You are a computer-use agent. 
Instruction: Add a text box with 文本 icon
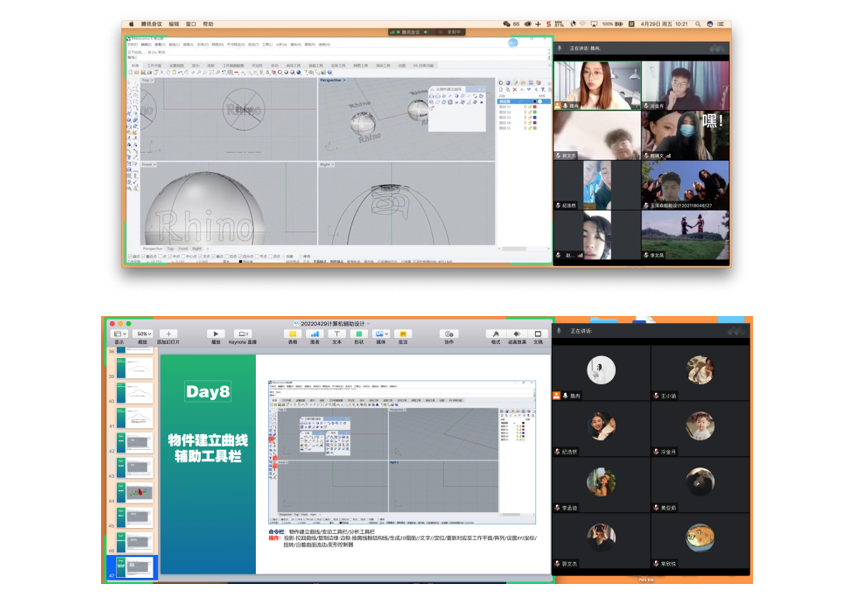(336, 334)
